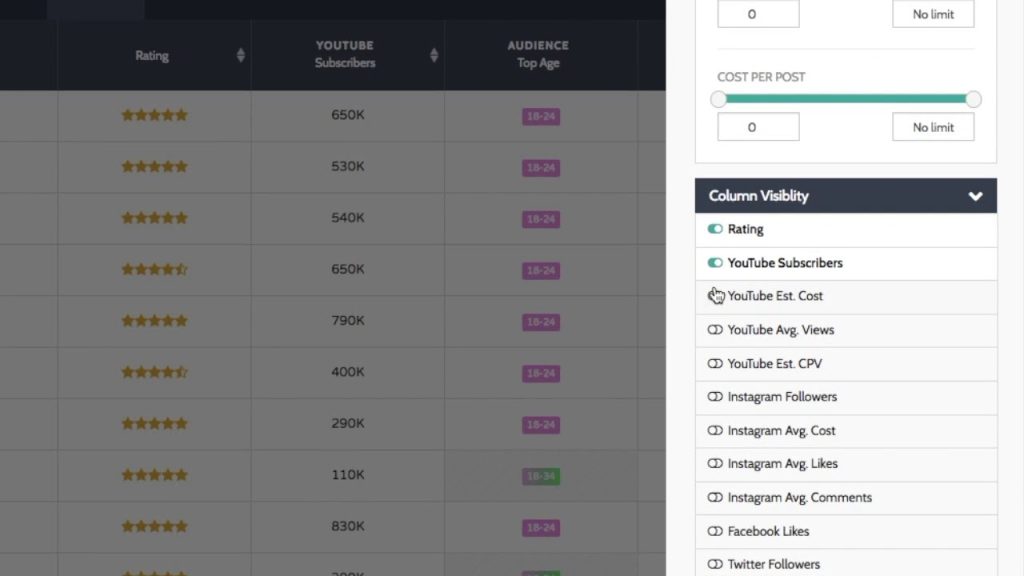The width and height of the screenshot is (1024, 576).
Task: Show Instagram Followers column
Action: [x=715, y=397]
